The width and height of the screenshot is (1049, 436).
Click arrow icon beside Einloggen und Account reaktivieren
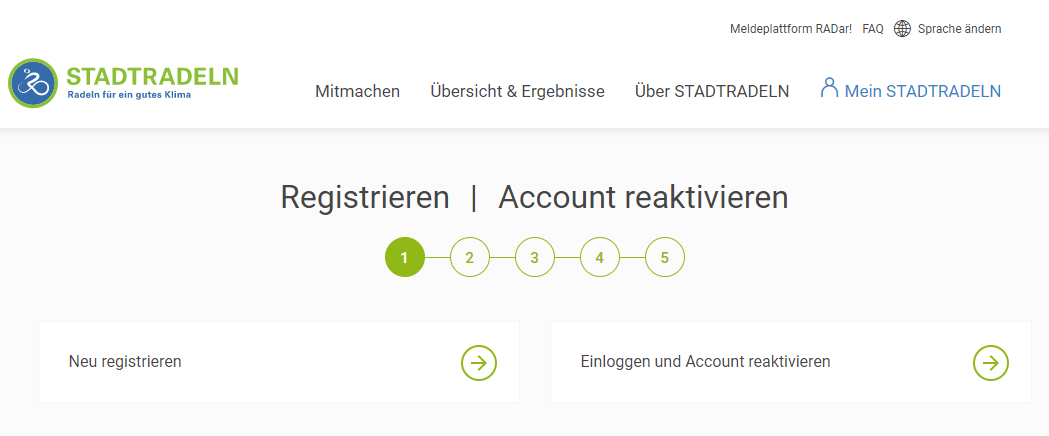[991, 362]
